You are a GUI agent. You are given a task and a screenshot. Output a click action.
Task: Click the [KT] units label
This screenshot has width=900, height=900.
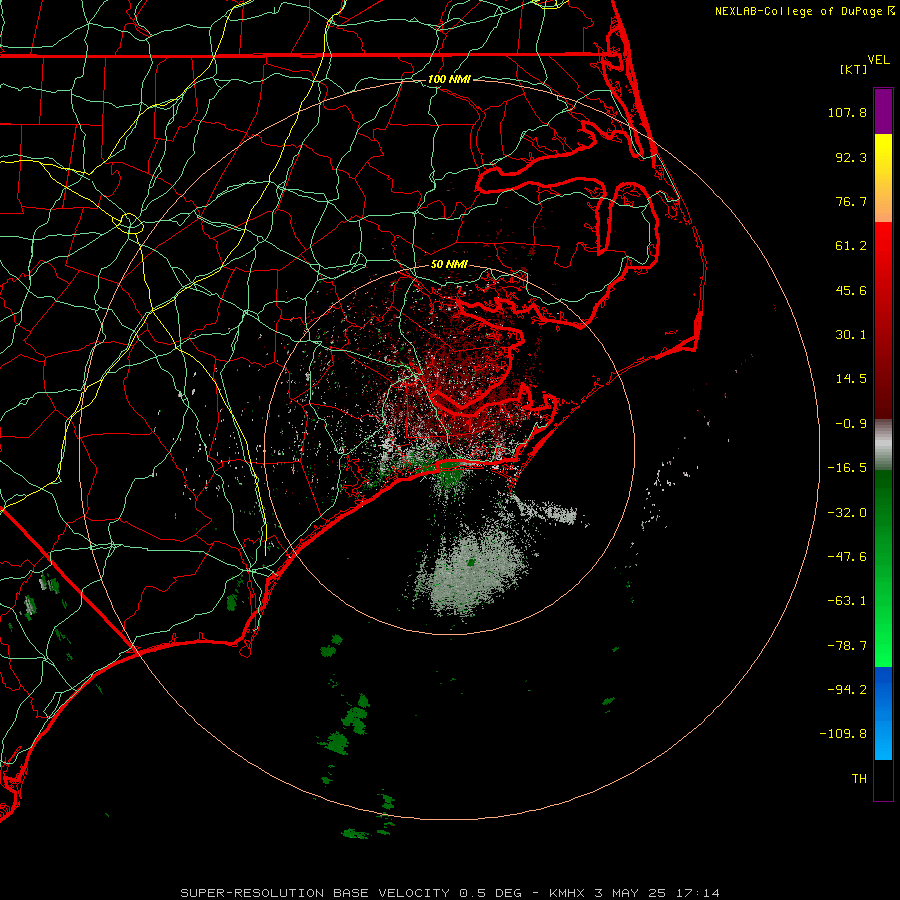pos(854,69)
